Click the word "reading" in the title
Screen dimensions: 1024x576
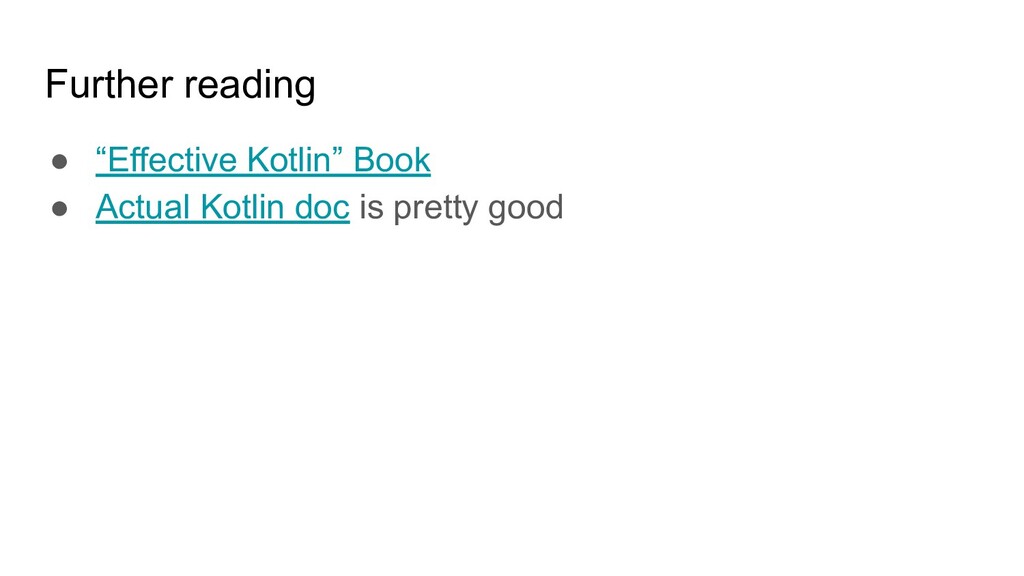point(250,86)
